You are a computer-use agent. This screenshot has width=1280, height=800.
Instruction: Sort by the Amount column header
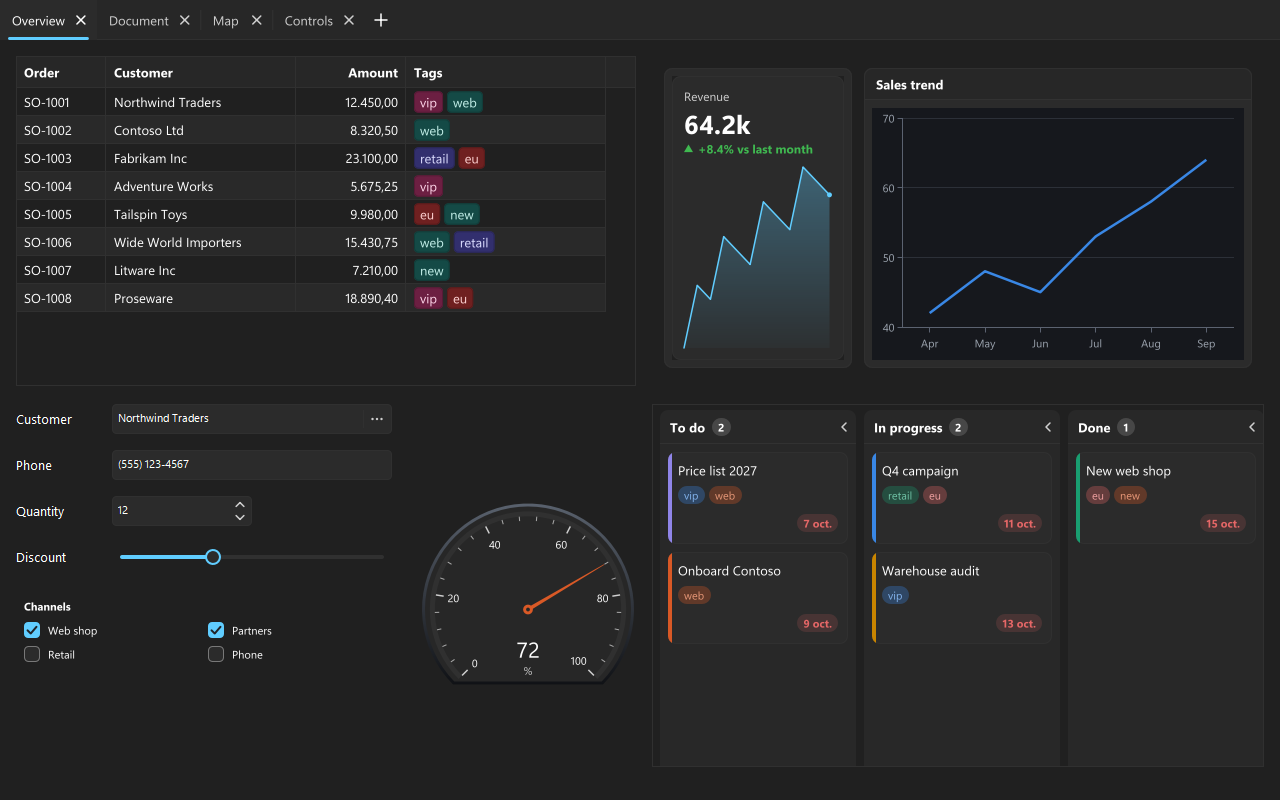(x=351, y=73)
